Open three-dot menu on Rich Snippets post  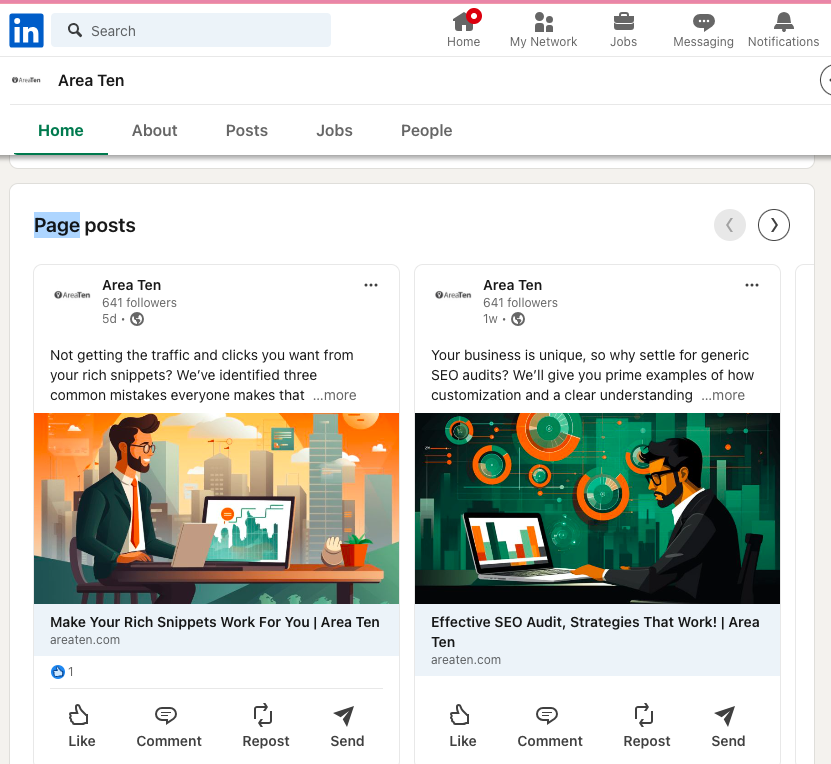click(x=371, y=285)
